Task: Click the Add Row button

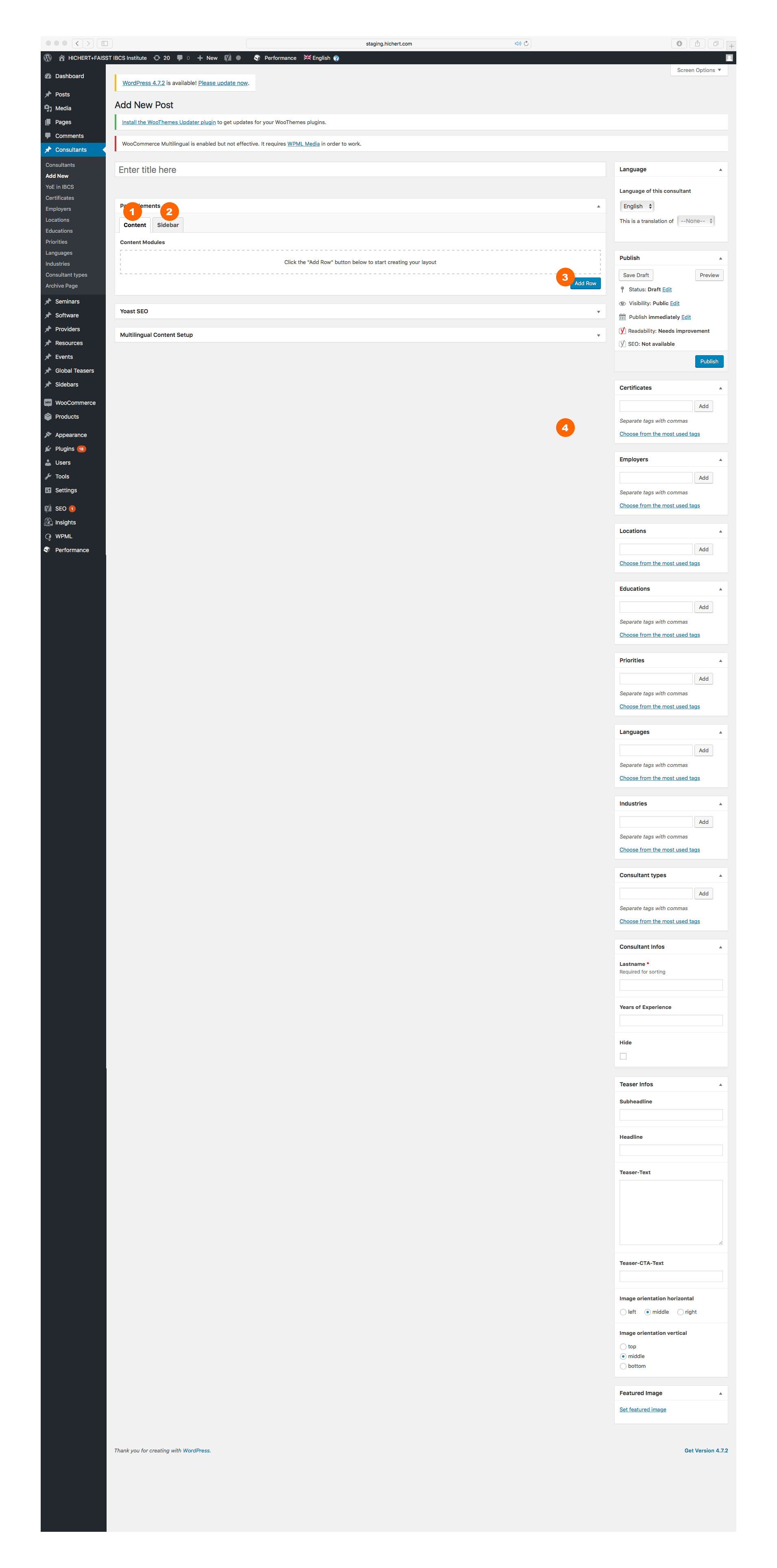Action: click(585, 284)
